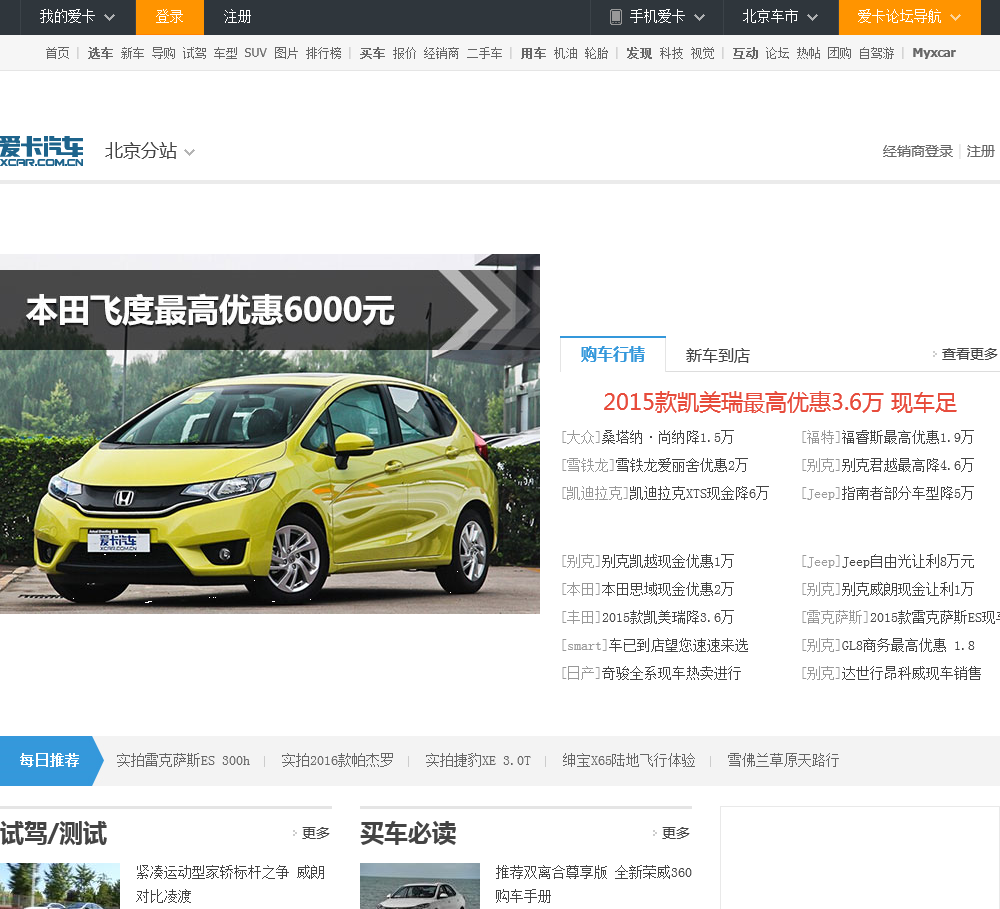The image size is (1000, 909).
Task: Open GL8商务最高优惠 1.8 article
Action: click(908, 646)
